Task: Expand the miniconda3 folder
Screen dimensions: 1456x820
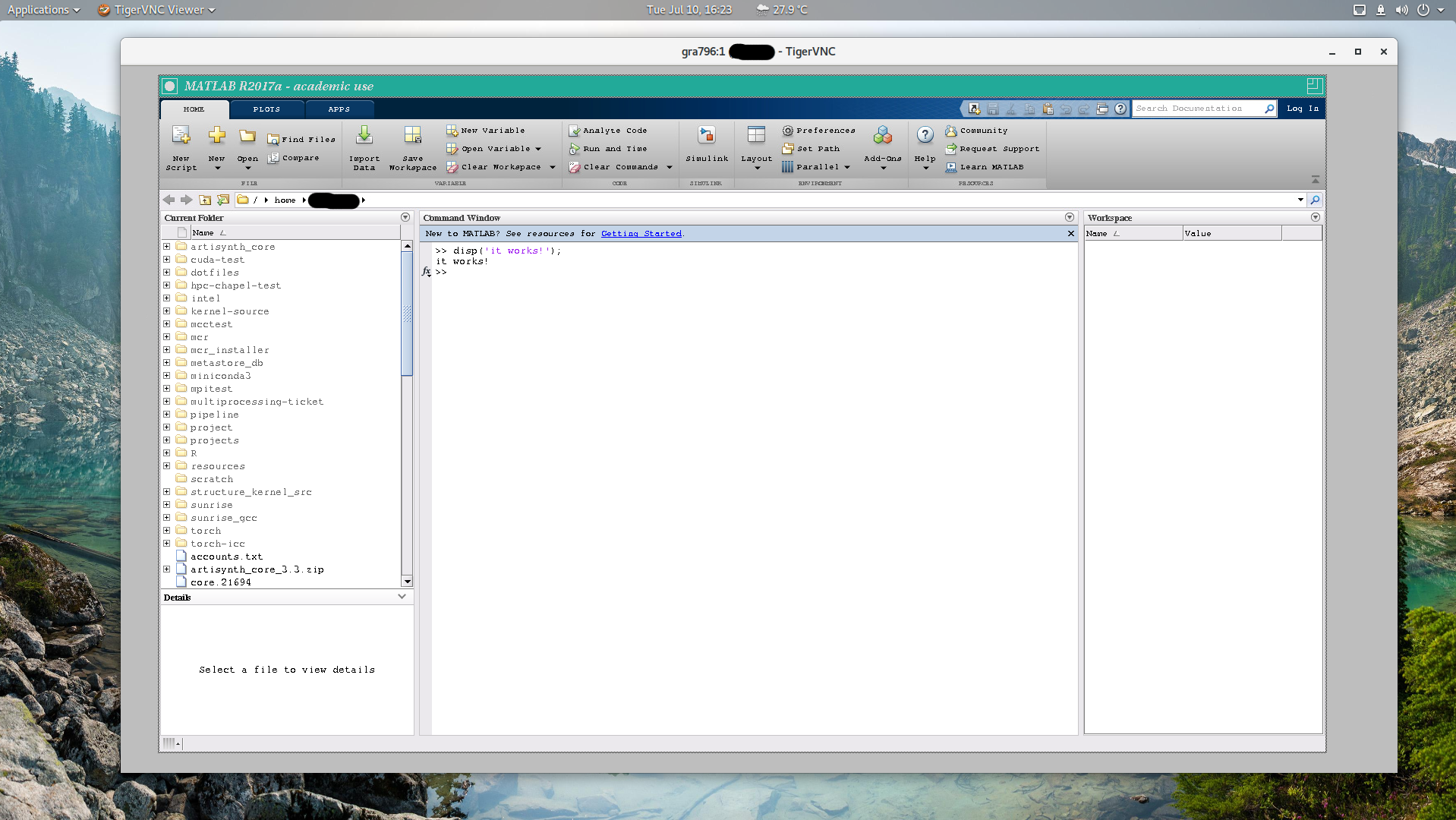Action: coord(167,376)
